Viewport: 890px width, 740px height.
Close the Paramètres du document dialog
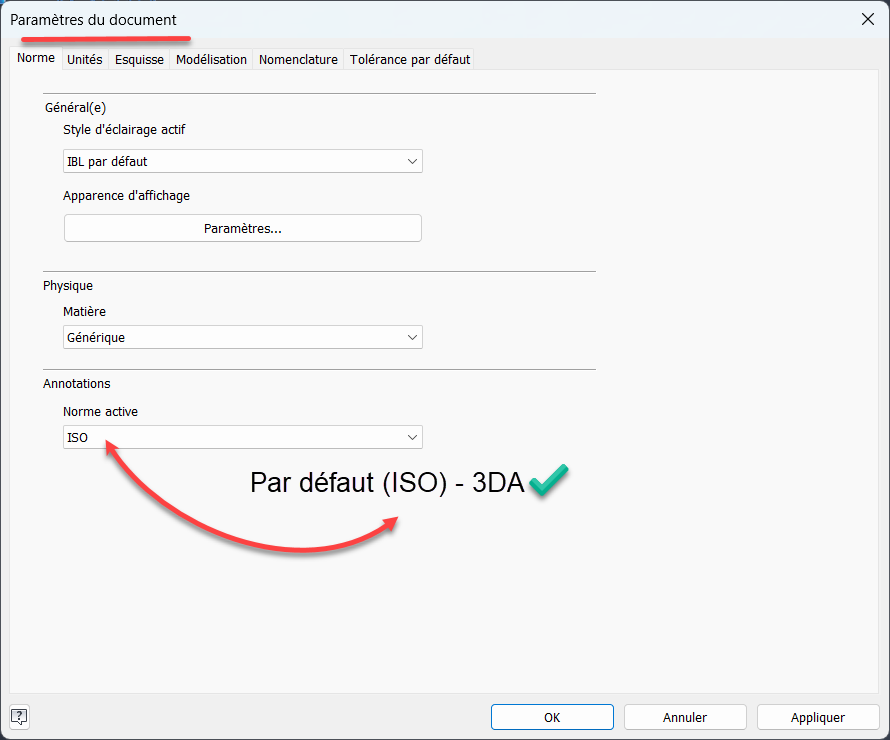[867, 19]
